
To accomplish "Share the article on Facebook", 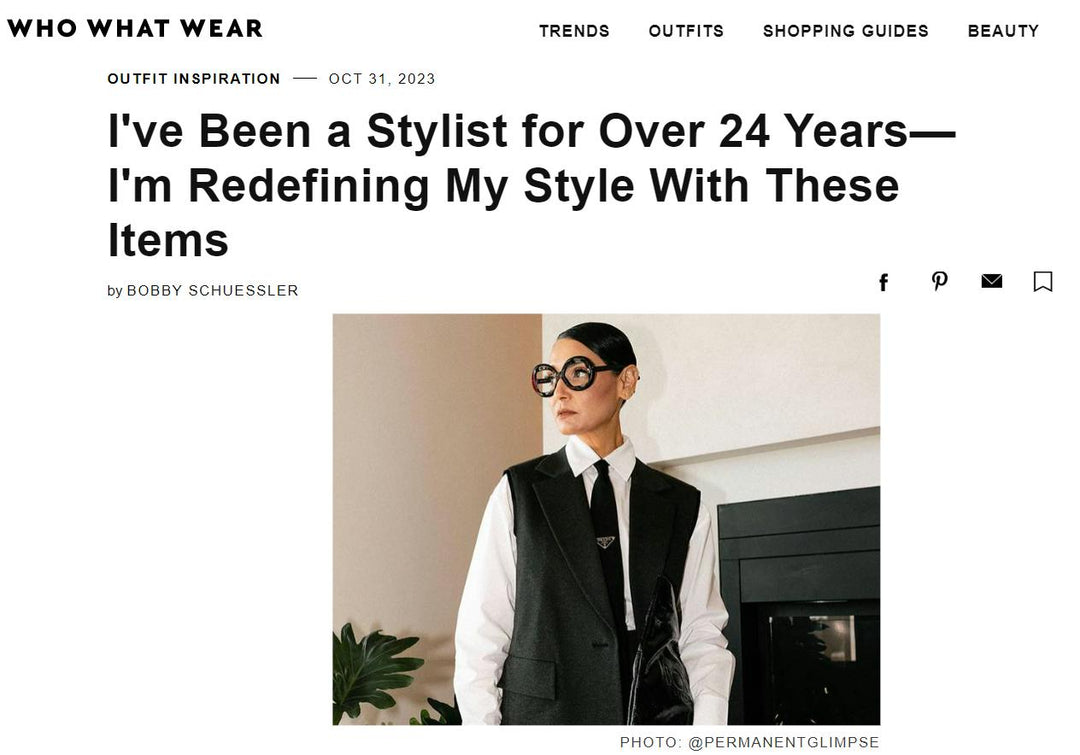I will coord(884,282).
